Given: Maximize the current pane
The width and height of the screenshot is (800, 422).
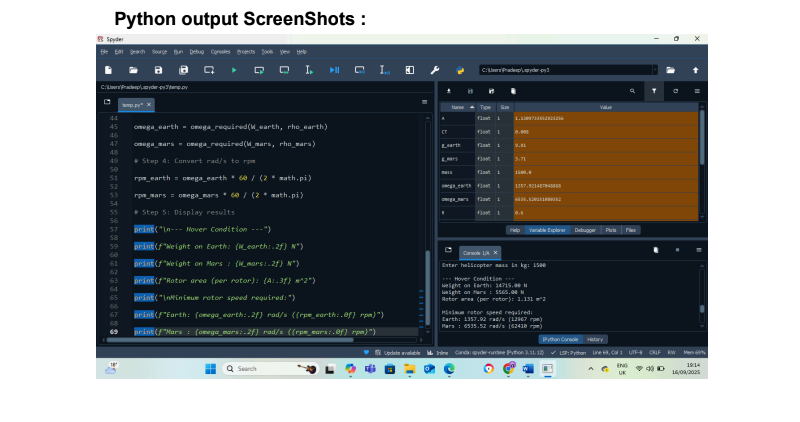Looking at the screenshot, I should click(x=410, y=70).
